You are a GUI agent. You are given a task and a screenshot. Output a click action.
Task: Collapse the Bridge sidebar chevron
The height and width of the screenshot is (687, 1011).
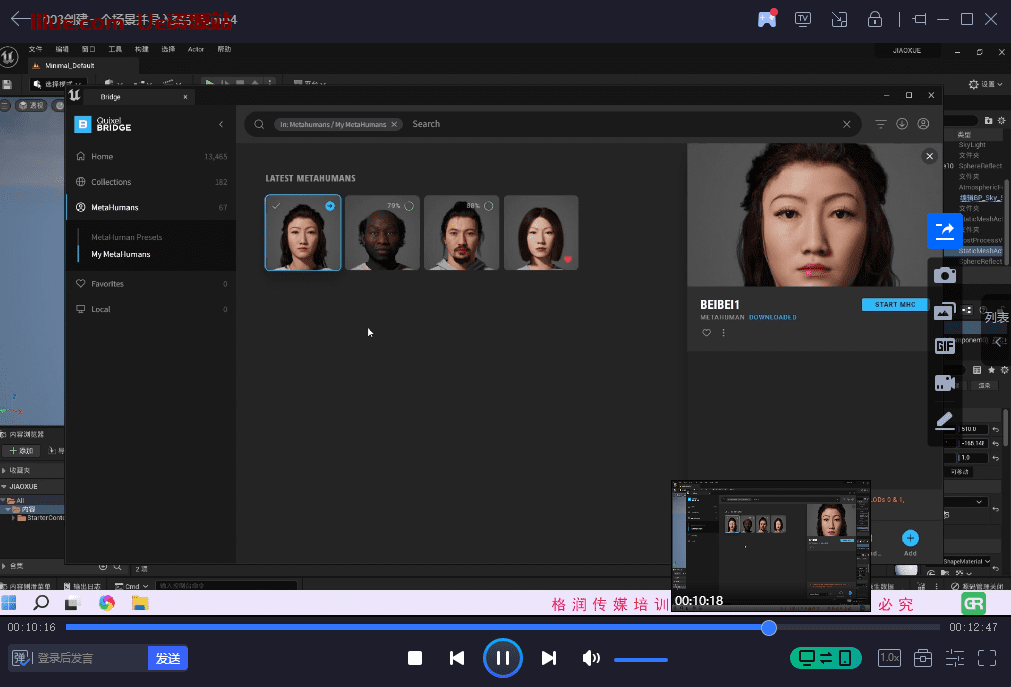point(221,124)
